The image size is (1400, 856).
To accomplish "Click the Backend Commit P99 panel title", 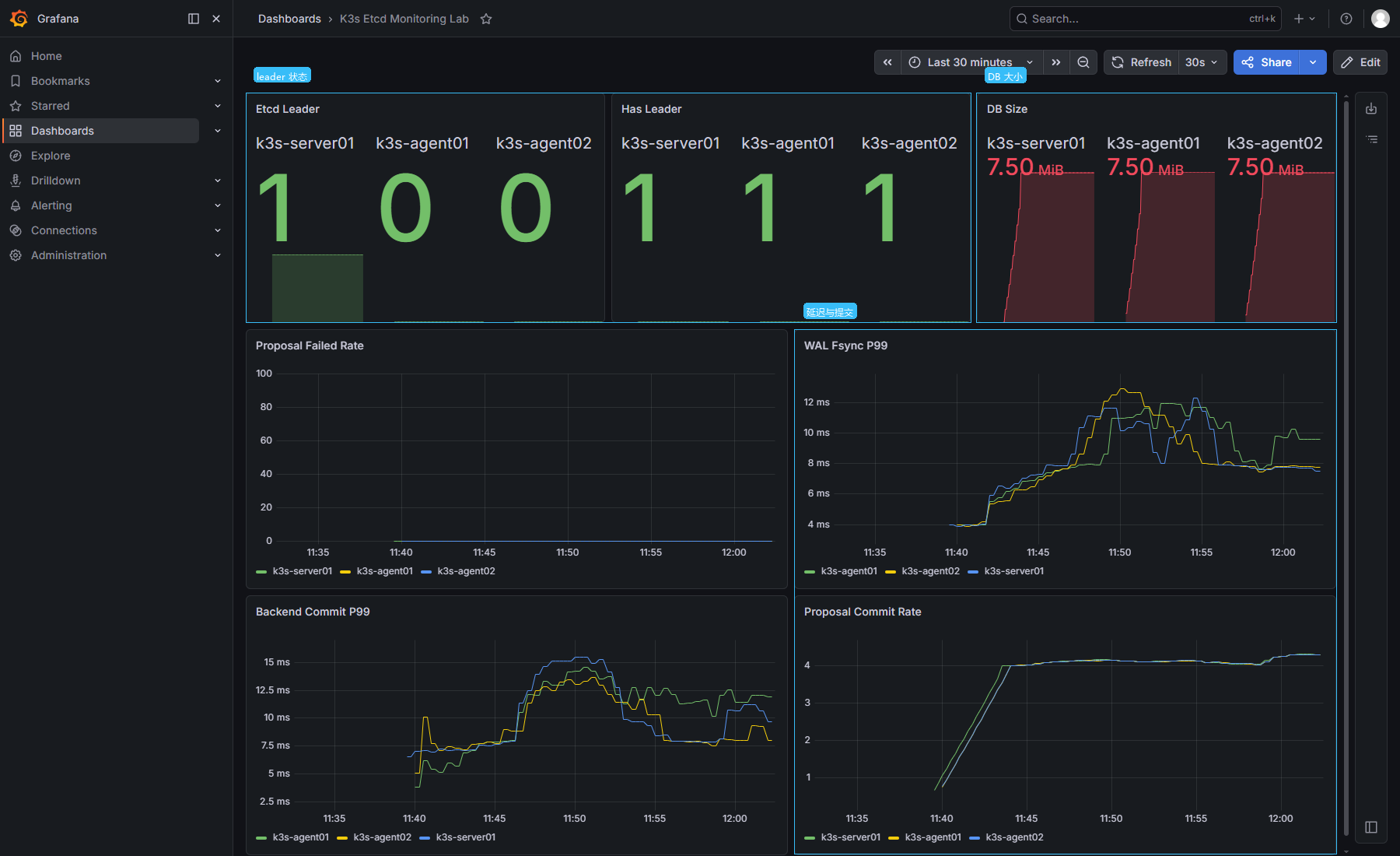I will pyautogui.click(x=313, y=612).
